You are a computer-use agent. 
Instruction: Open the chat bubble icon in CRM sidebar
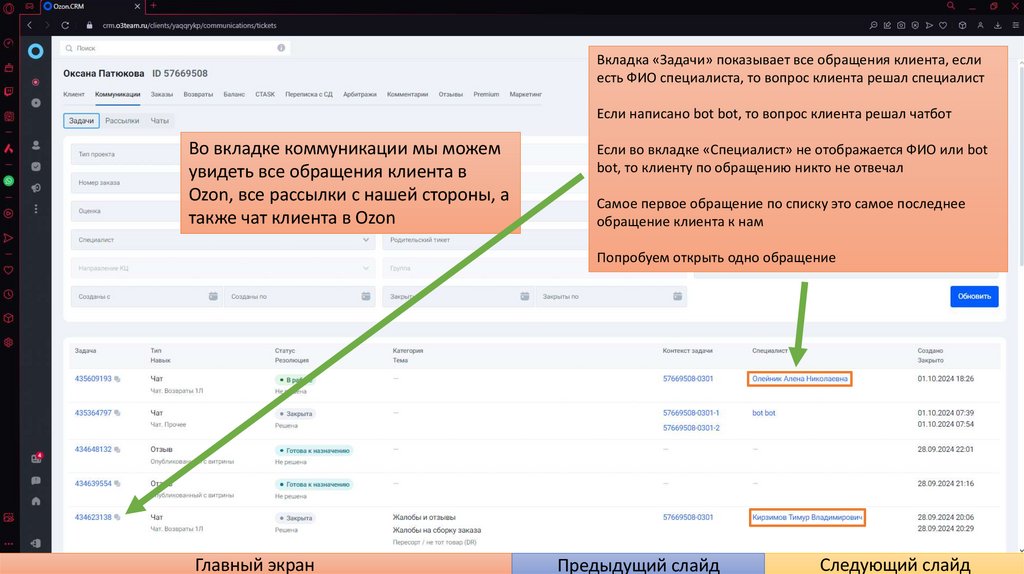click(36, 481)
